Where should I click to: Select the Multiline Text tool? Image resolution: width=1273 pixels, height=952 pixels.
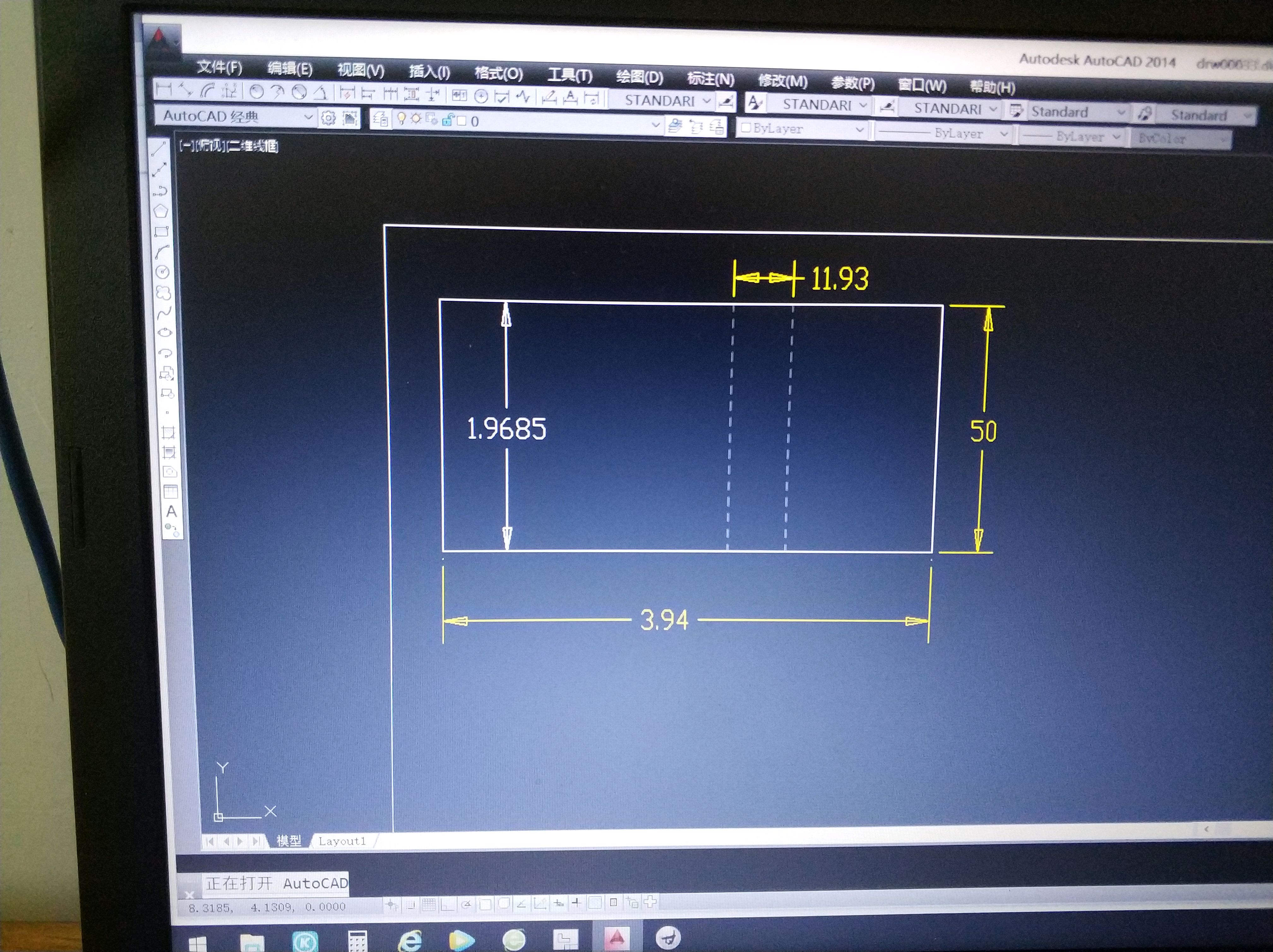[171, 511]
